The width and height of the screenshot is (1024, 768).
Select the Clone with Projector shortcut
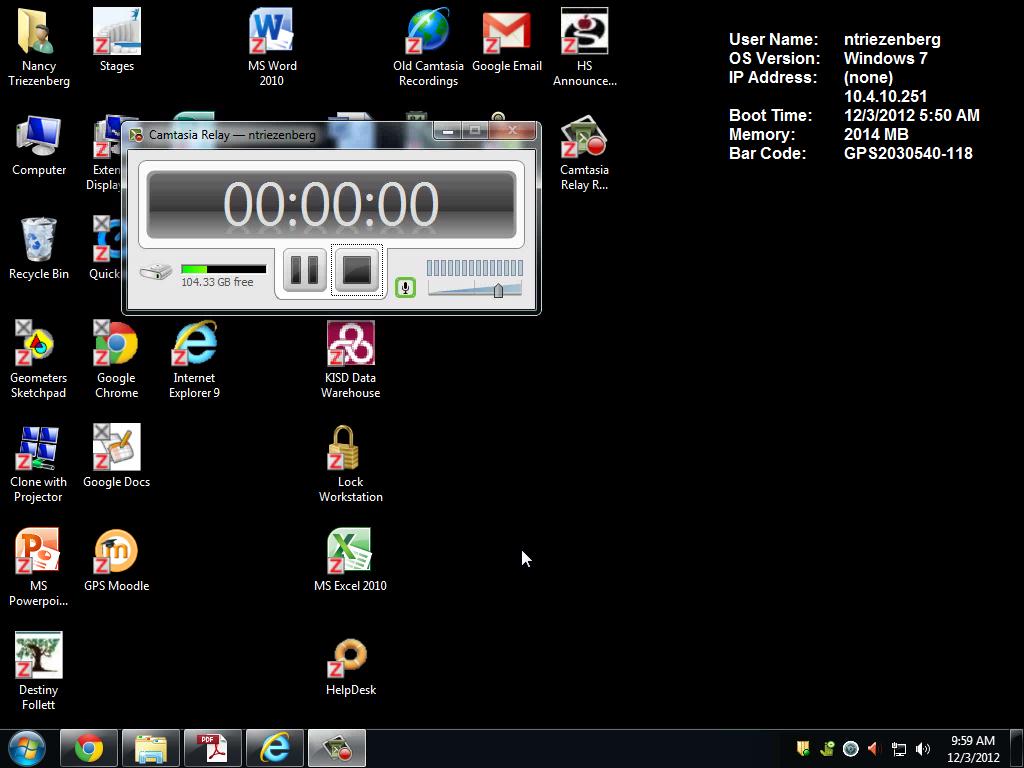pos(39,464)
